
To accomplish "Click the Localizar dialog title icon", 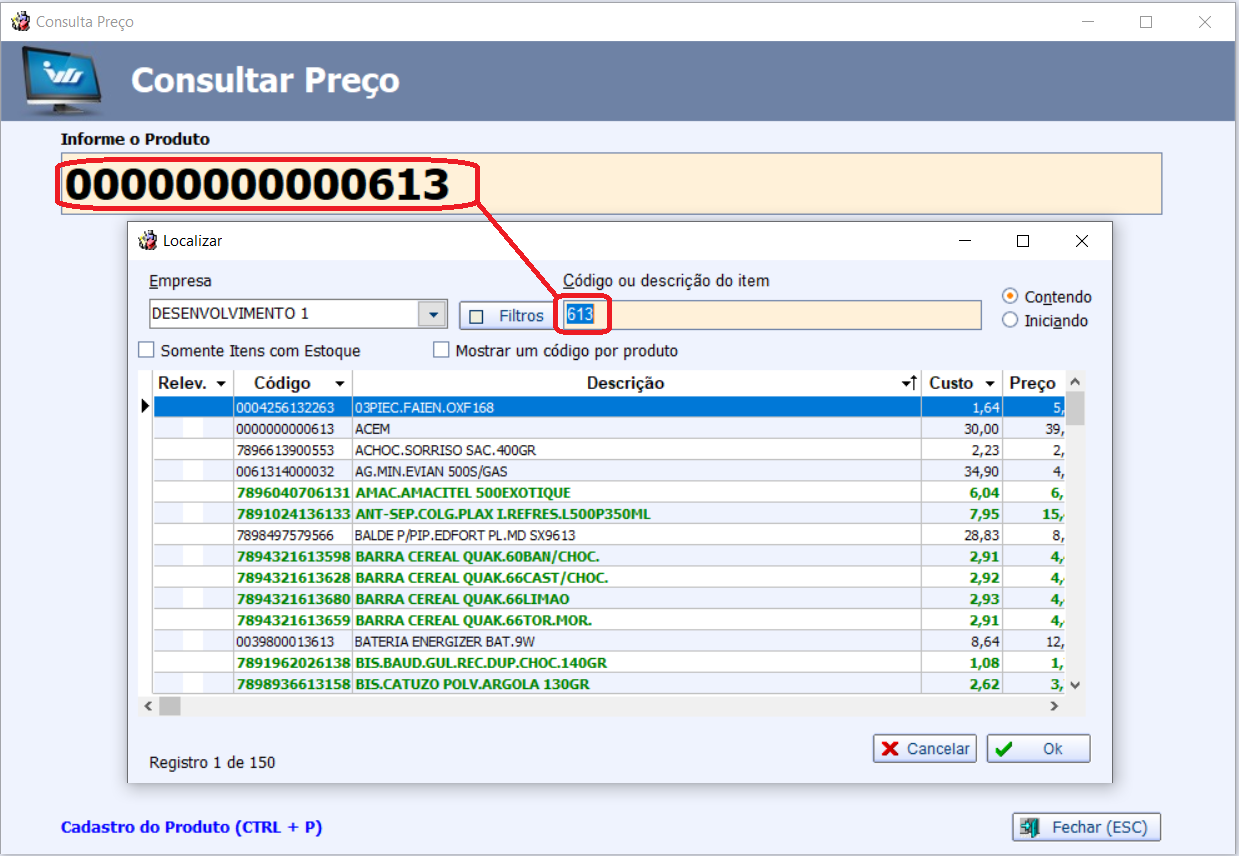I will point(148,241).
